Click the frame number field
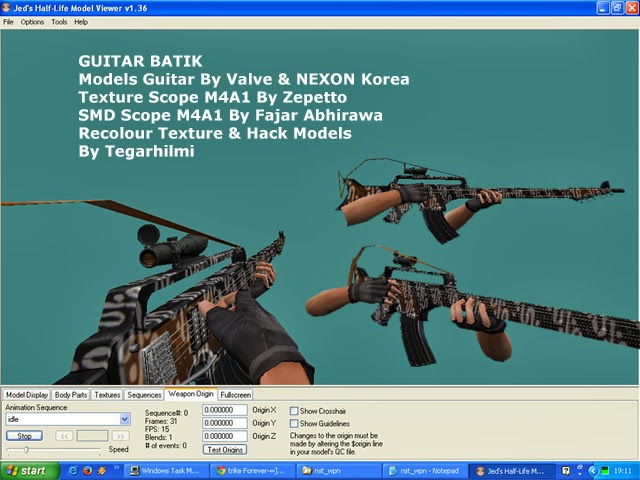This screenshot has height=480, width=640. pyautogui.click(x=92, y=436)
